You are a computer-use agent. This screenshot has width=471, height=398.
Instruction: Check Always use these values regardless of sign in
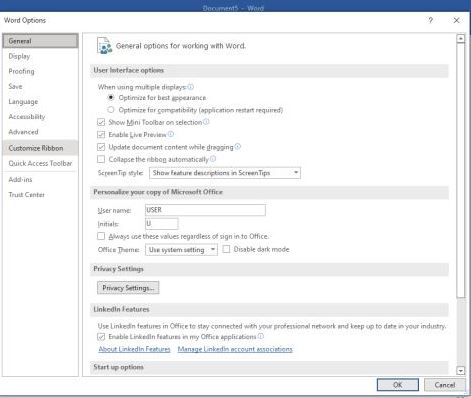coord(101,236)
